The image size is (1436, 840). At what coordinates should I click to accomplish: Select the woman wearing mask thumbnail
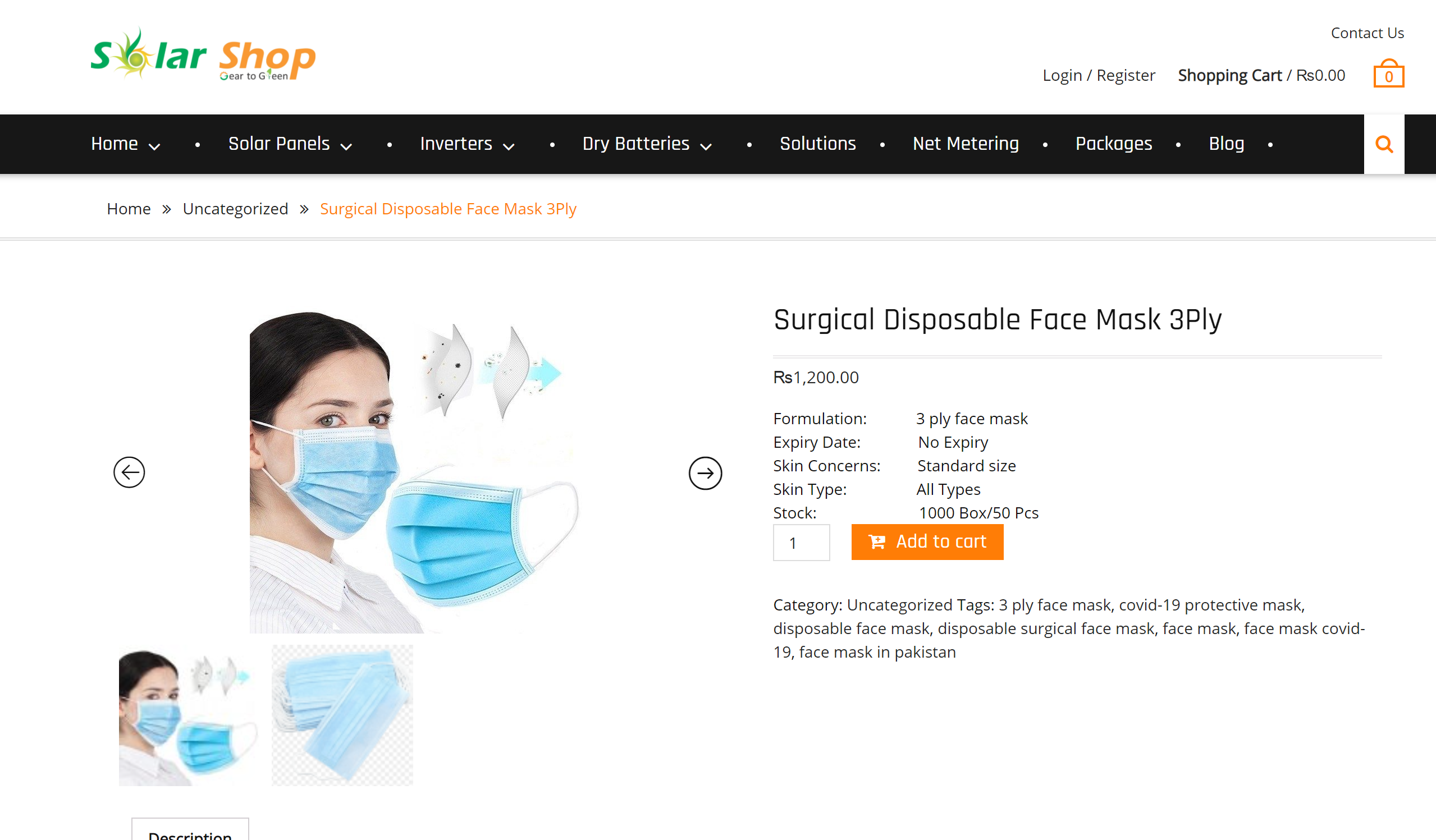pyautogui.click(x=188, y=715)
